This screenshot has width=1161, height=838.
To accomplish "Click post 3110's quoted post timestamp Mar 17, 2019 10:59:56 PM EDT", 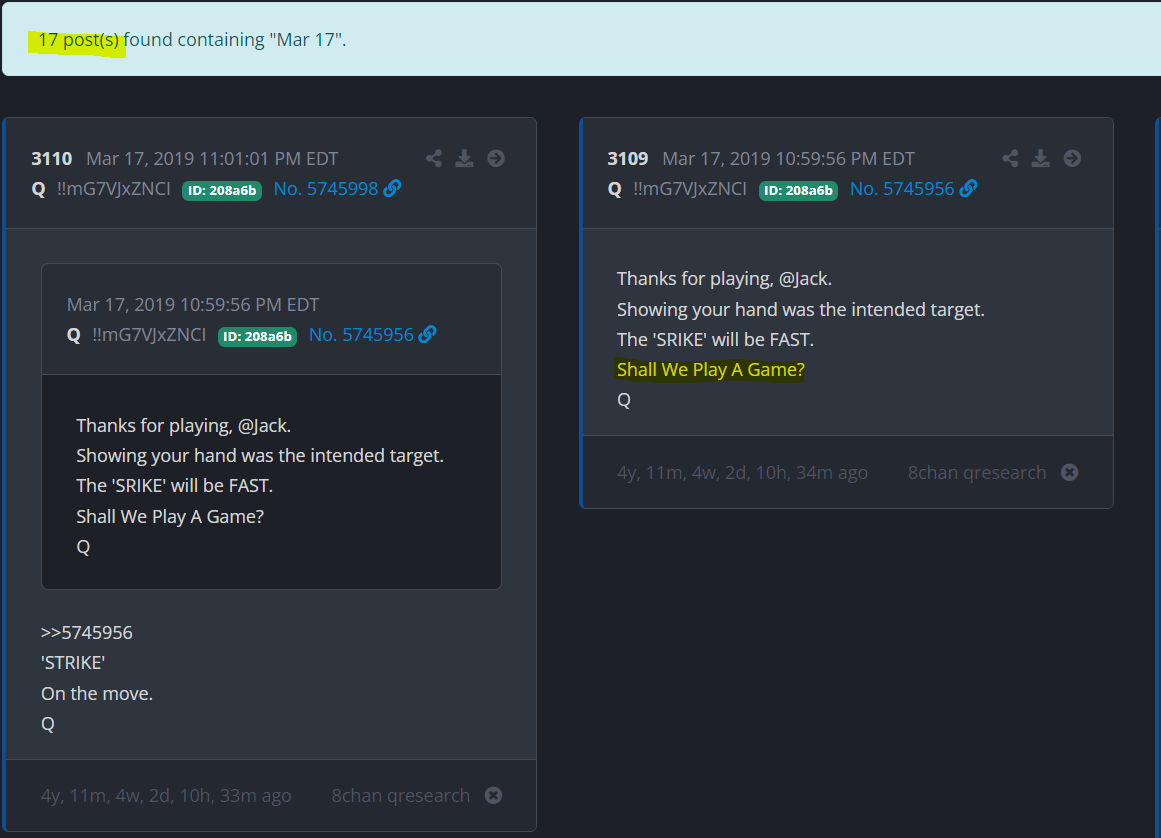I will coord(193,304).
